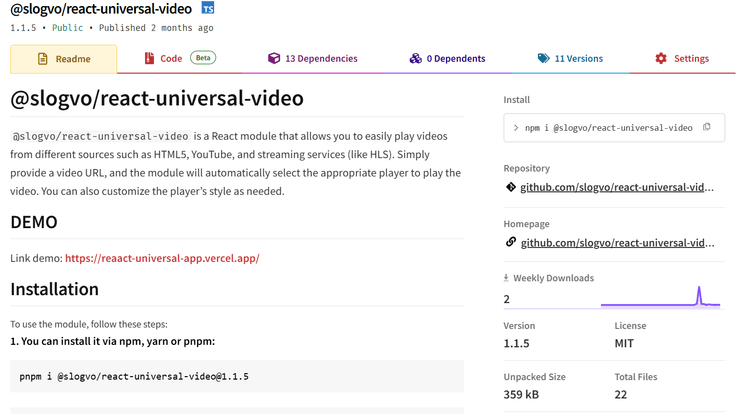Viewport: 750px width, 414px height.
Task: Click the inline @slogvo/react-universal-video code snippet
Action: 100,136
